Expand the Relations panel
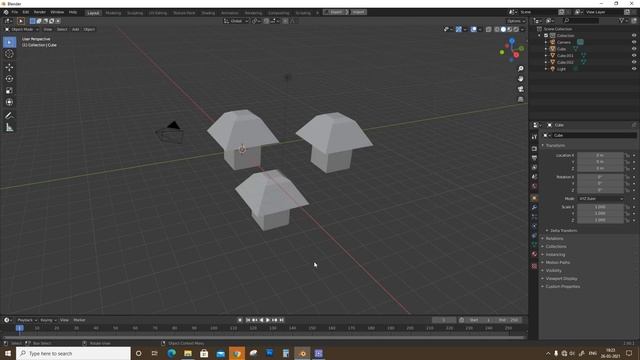Screen dimensions: 640x360 tap(554, 239)
